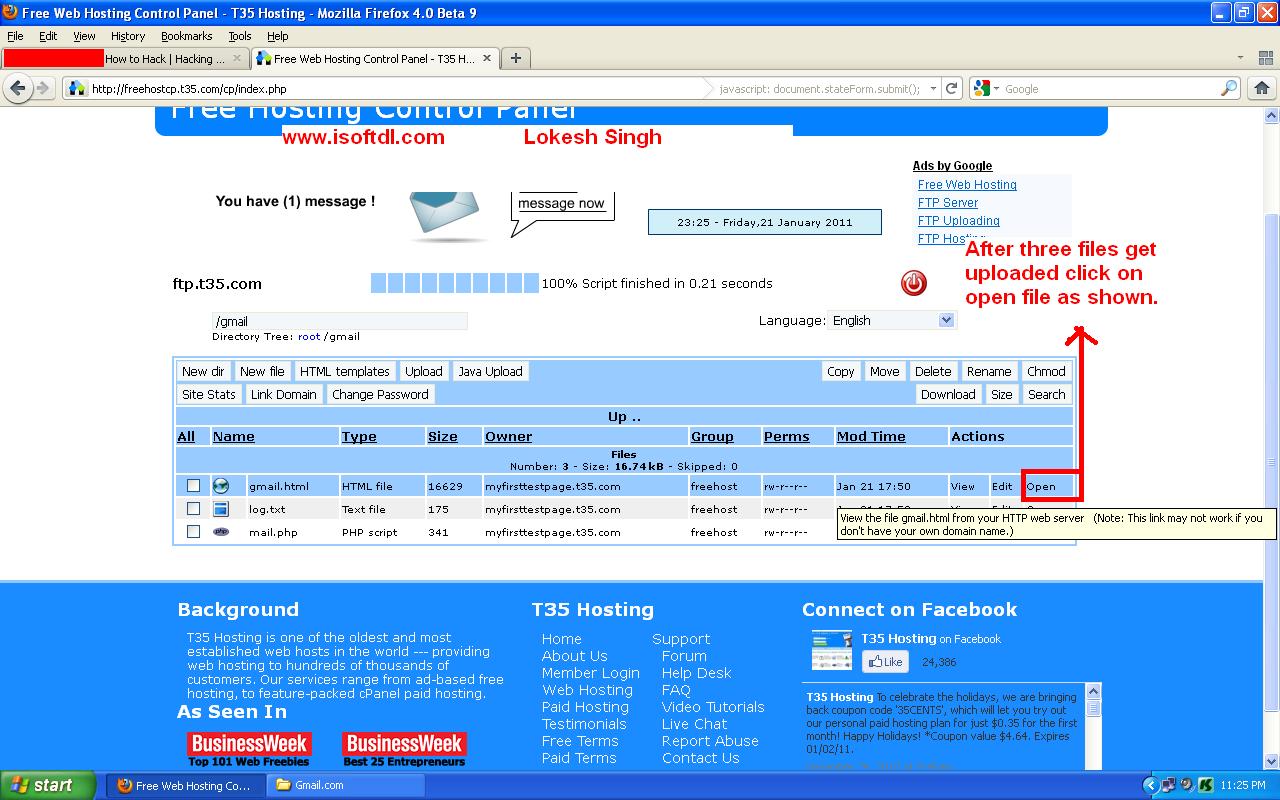This screenshot has width=1280, height=800.
Task: Click the red power logout icon
Action: (914, 283)
